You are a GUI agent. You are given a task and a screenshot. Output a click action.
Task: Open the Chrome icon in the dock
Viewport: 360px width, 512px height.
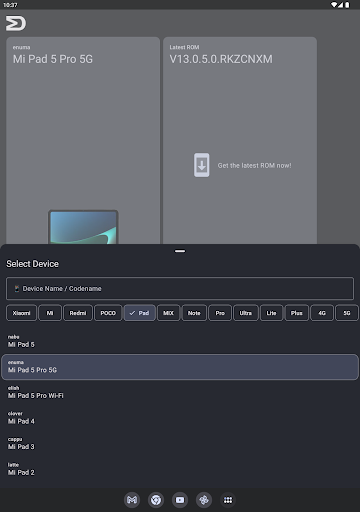click(x=156, y=500)
